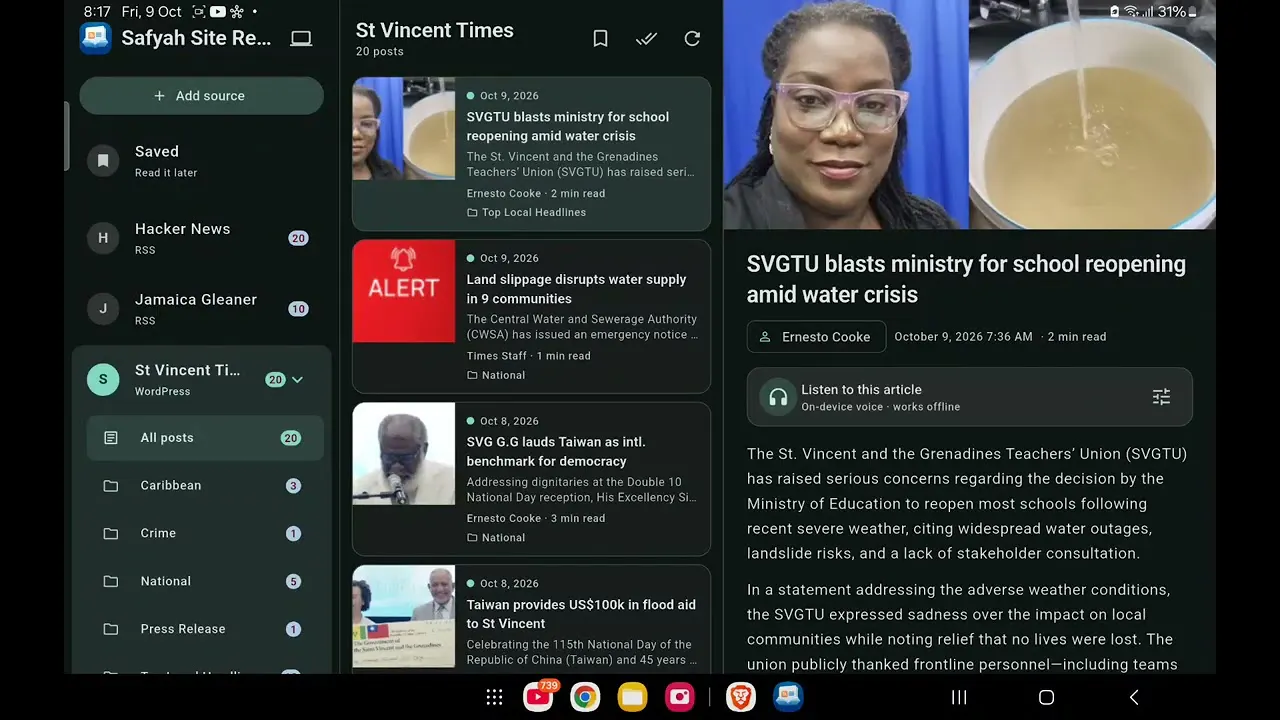Click the Add source button
This screenshot has width=1280, height=720.
201,96
